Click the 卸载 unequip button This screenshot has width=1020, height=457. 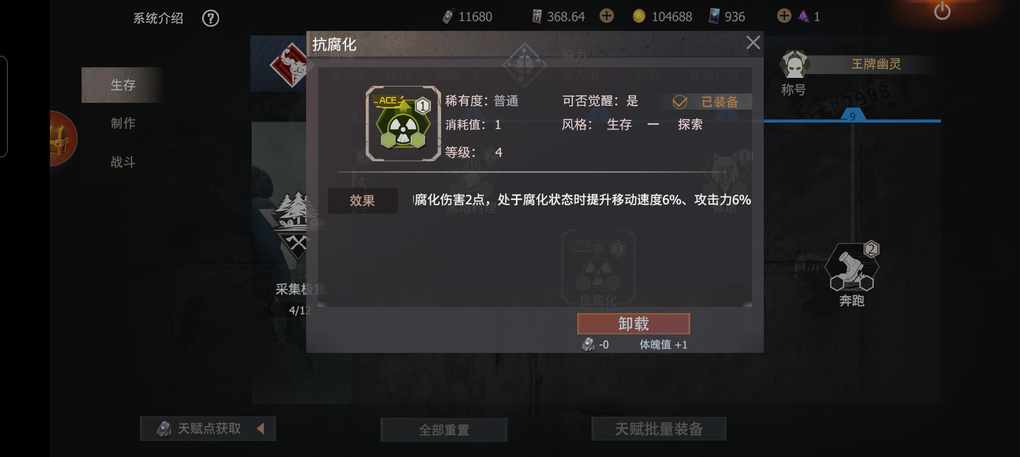pos(633,324)
